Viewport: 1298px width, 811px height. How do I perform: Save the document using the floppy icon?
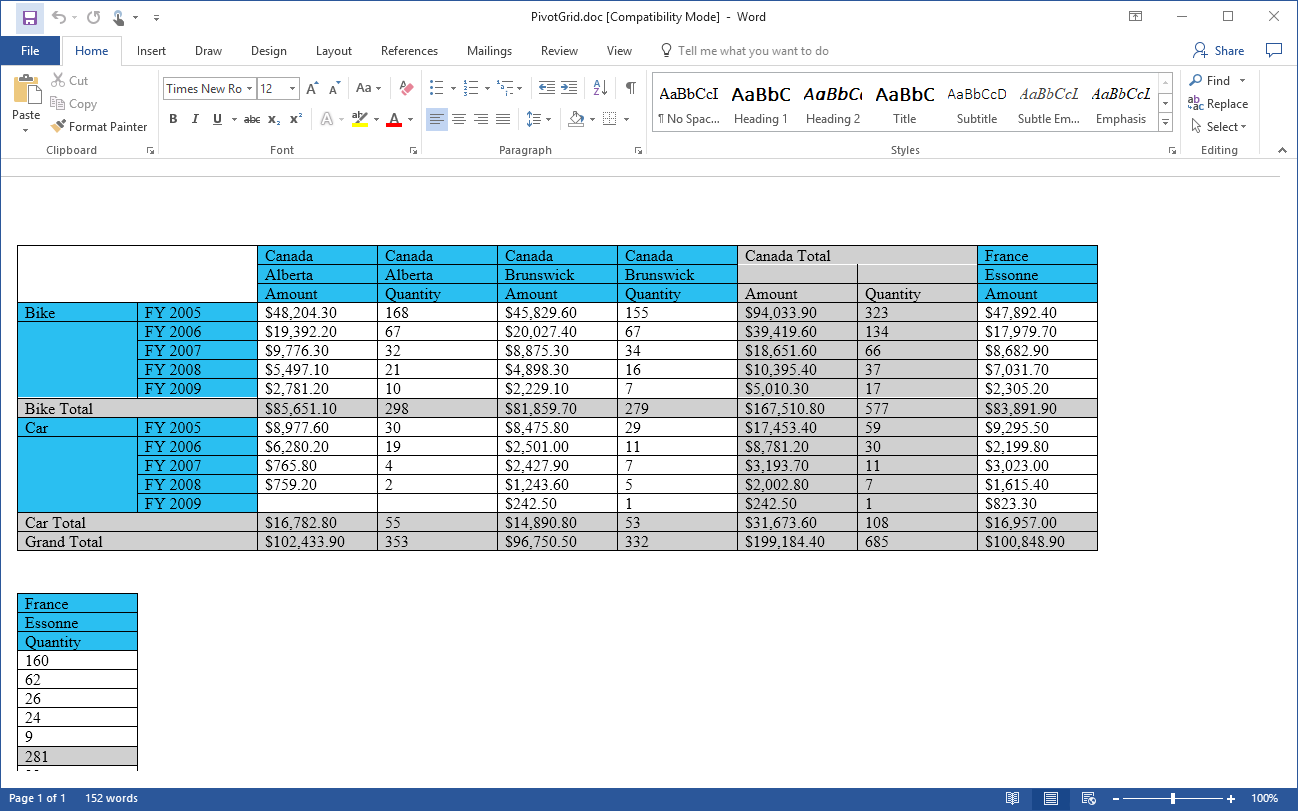30,17
